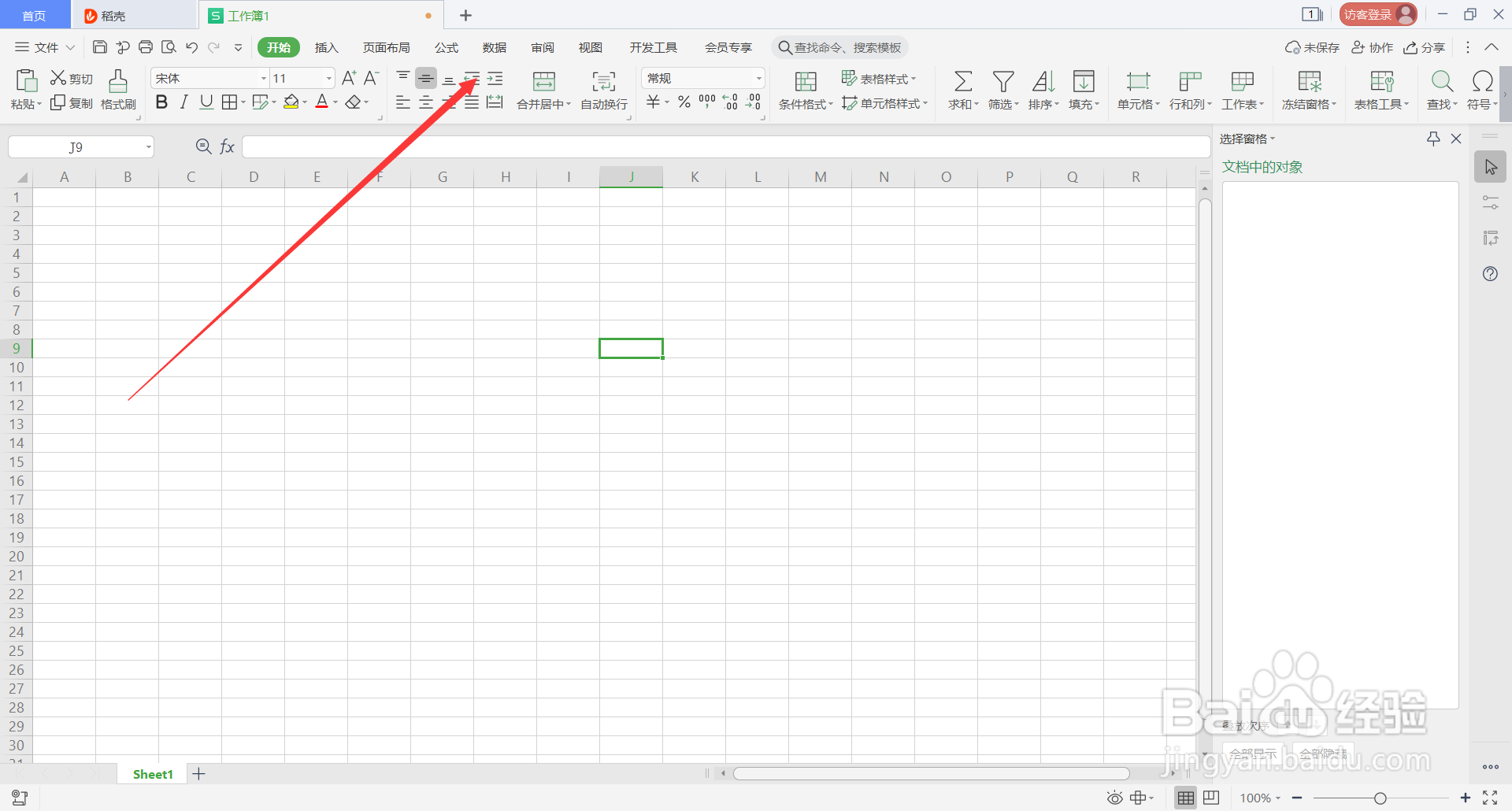Screen dimensions: 1512x811
Task: Click the Print icon in quick toolbar
Action: 146,47
